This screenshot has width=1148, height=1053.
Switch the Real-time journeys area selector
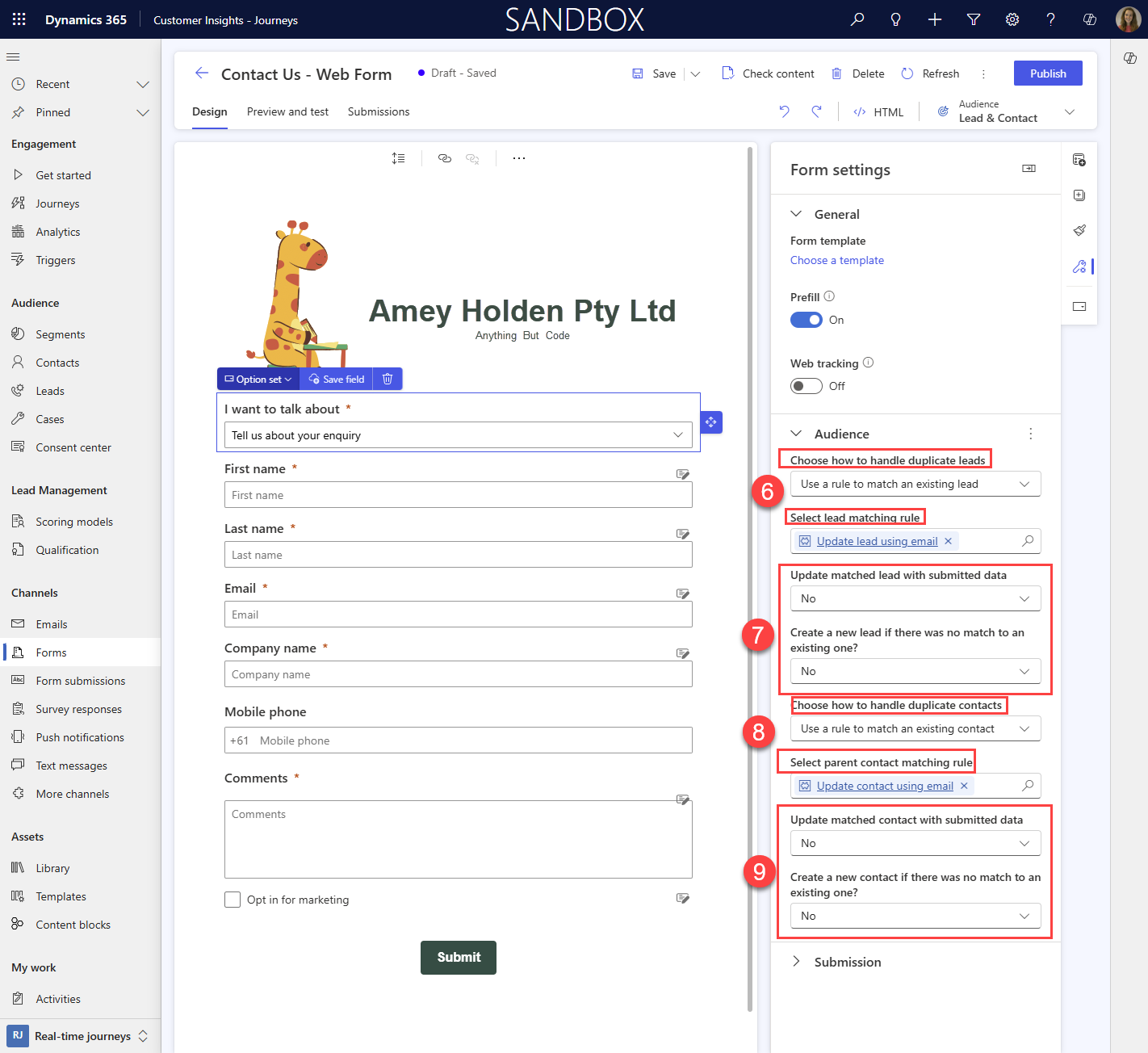(78, 1036)
